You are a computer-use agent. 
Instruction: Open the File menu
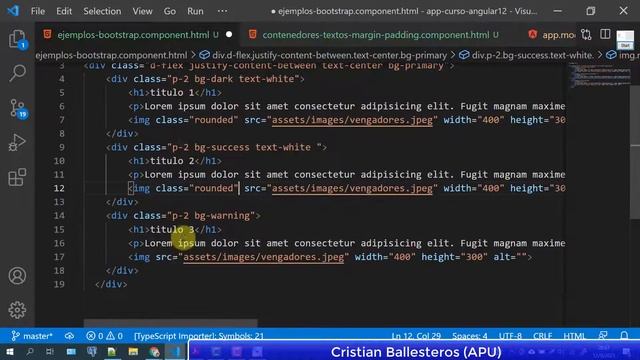point(38,11)
